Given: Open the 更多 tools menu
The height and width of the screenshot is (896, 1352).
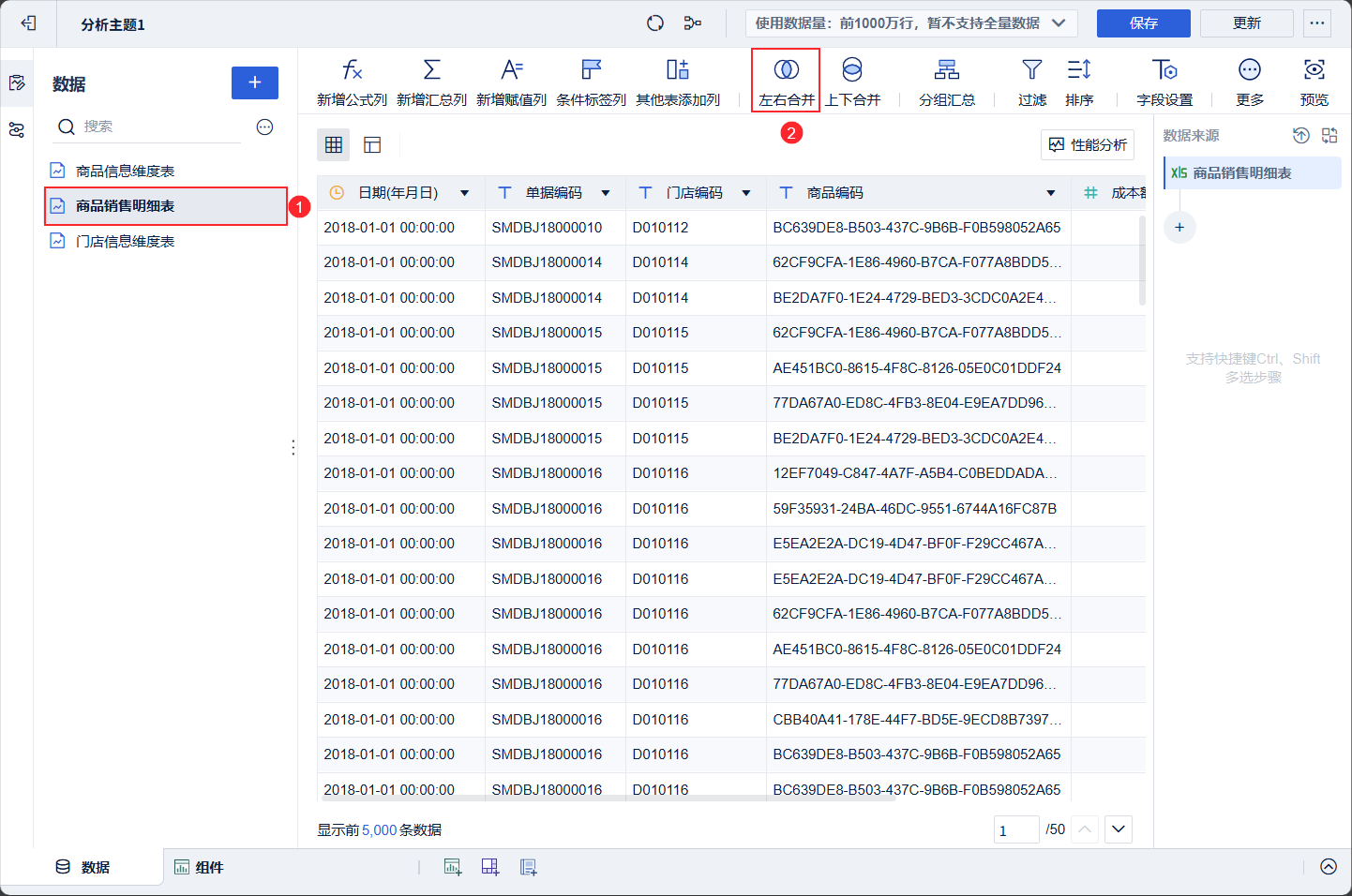Looking at the screenshot, I should coord(1250,82).
